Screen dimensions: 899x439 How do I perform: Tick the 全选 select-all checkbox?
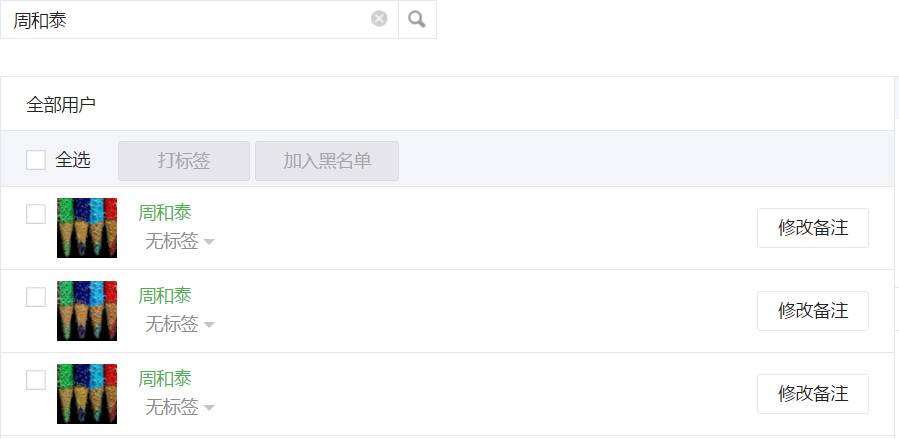tap(36, 160)
